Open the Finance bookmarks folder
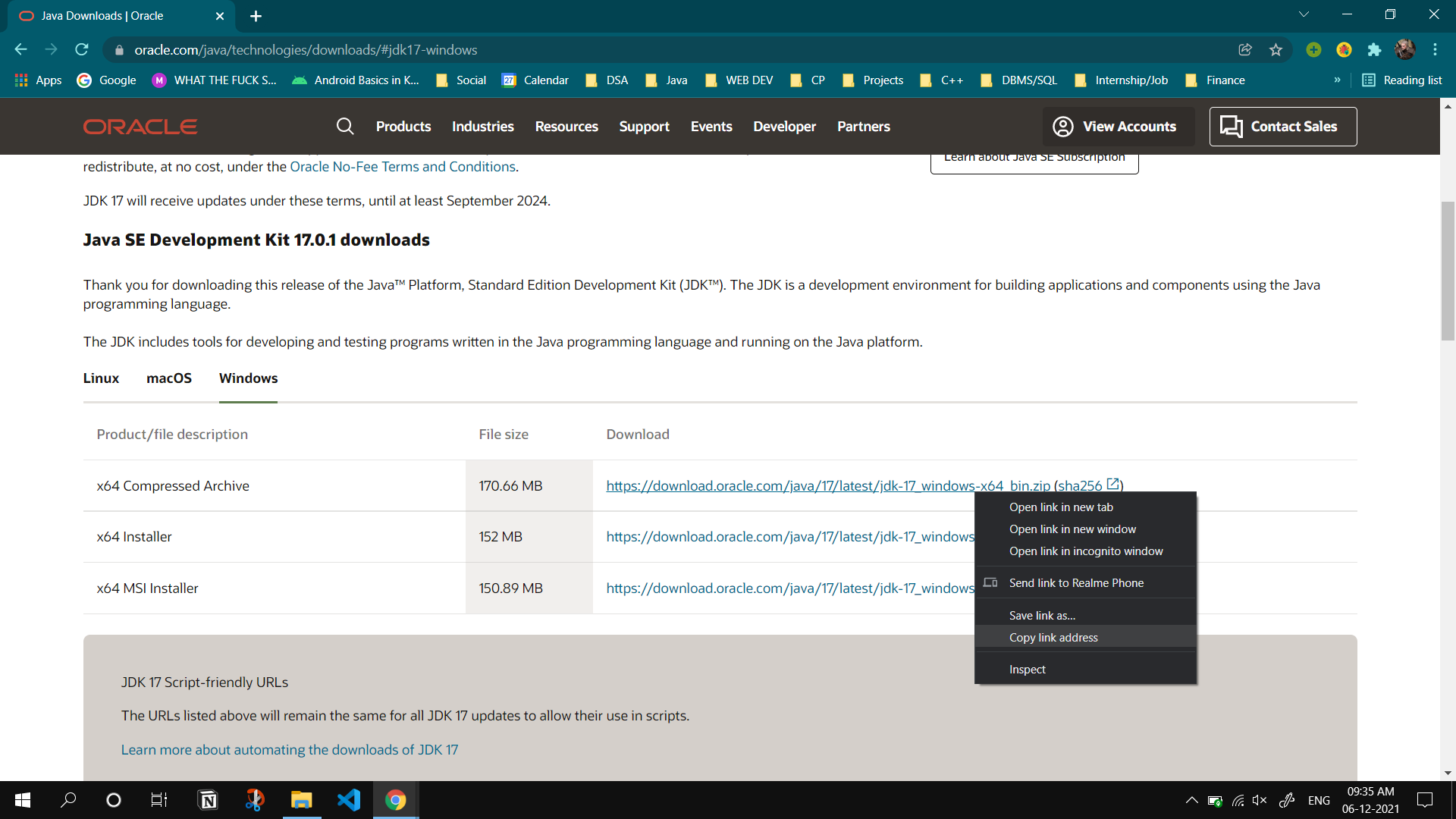1456x819 pixels. point(1215,80)
